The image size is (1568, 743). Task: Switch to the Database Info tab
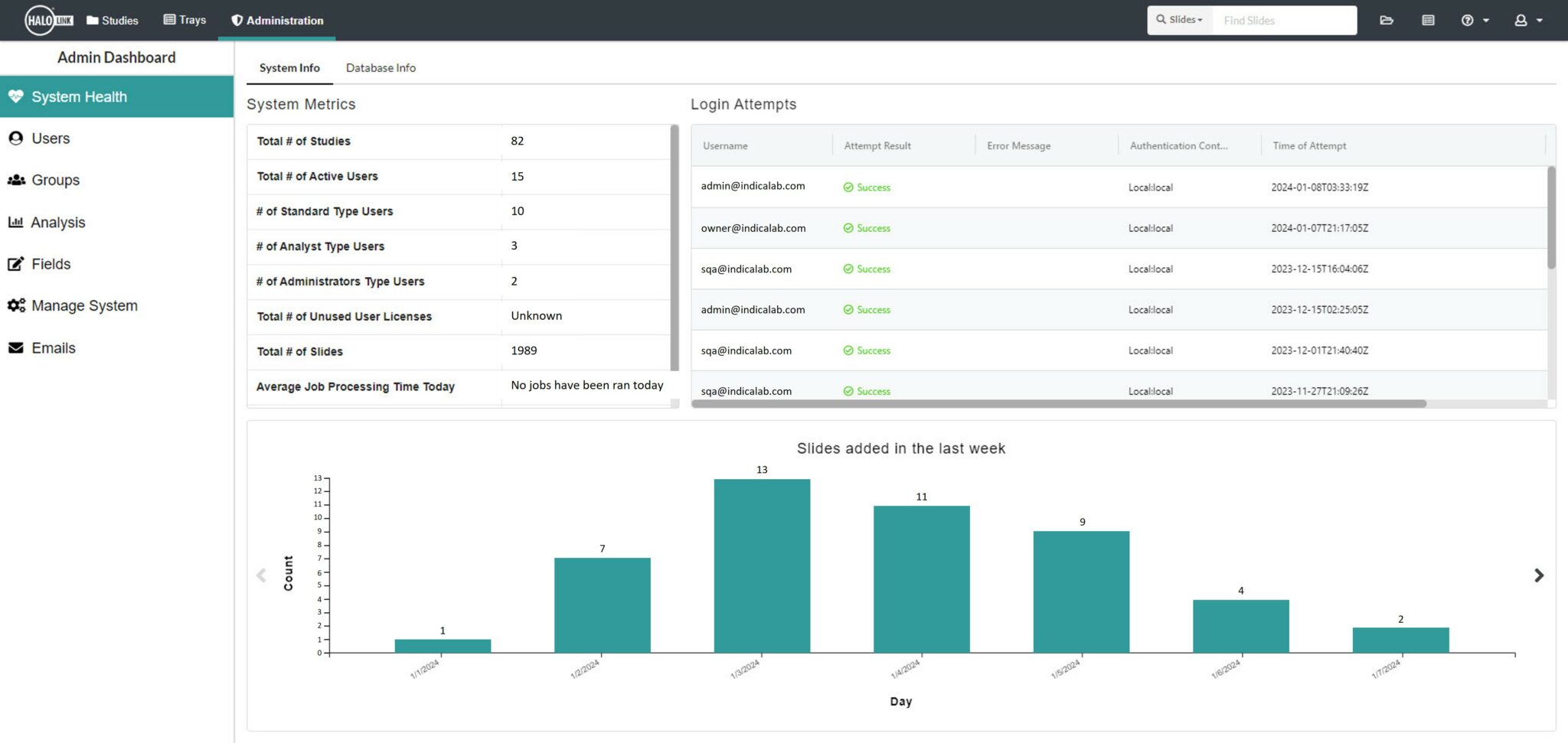tap(381, 67)
